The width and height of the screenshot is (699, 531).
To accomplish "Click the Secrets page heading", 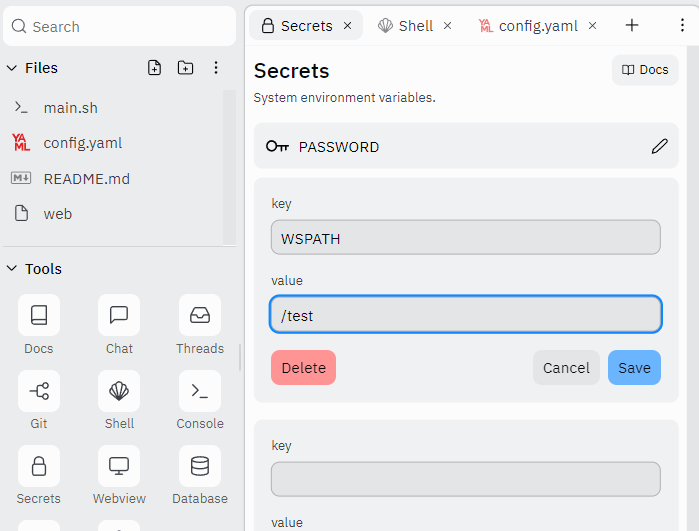I will point(292,70).
